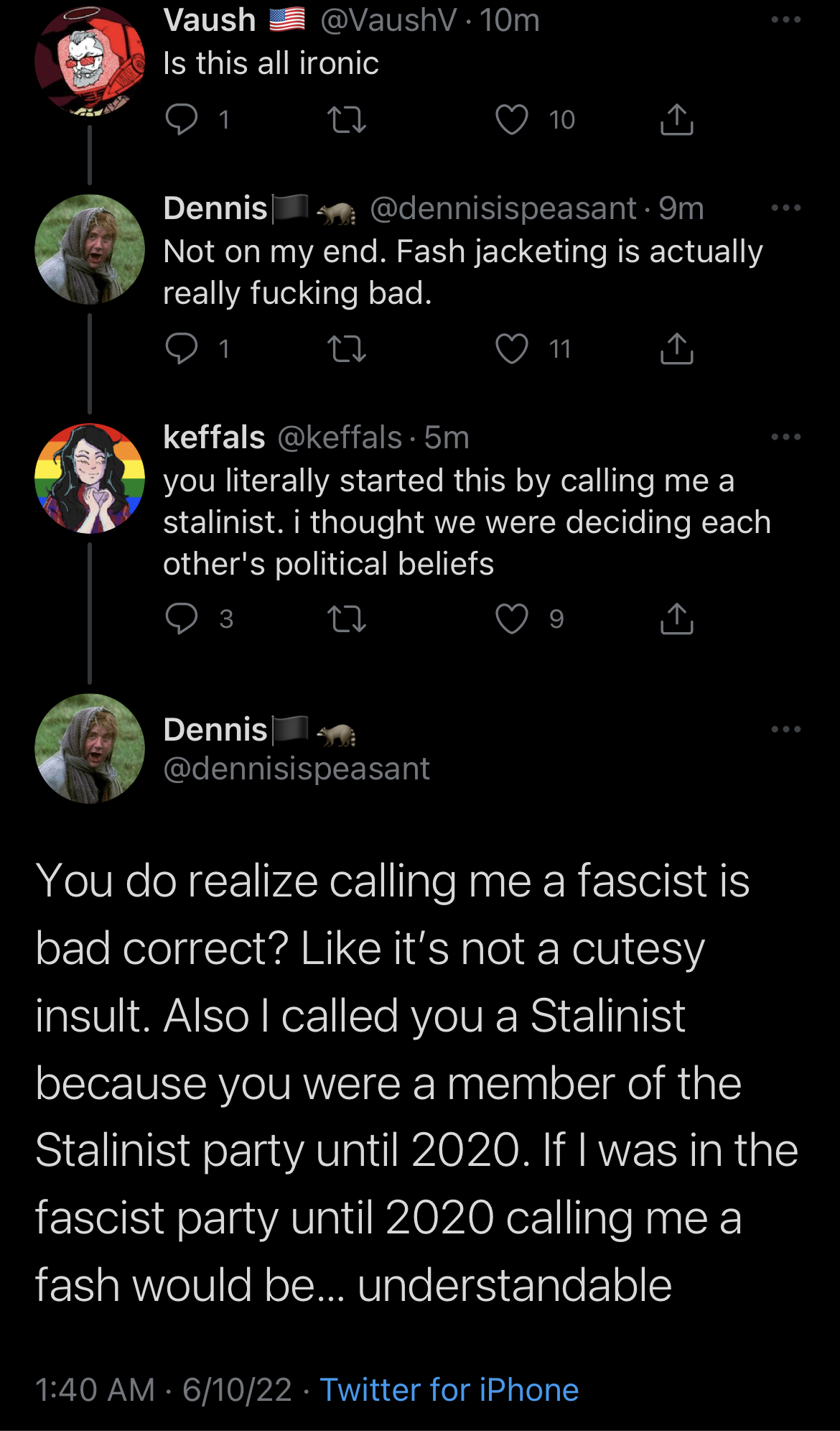Open more options on Dennis's 9m tweet
Screen dimensions: 840x1431
tap(786, 208)
